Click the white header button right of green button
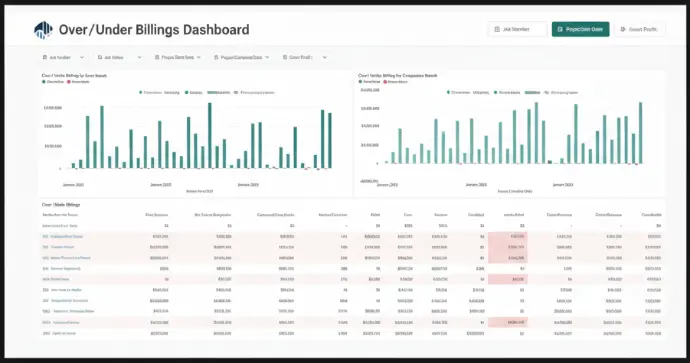The width and height of the screenshot is (690, 363). click(x=640, y=29)
